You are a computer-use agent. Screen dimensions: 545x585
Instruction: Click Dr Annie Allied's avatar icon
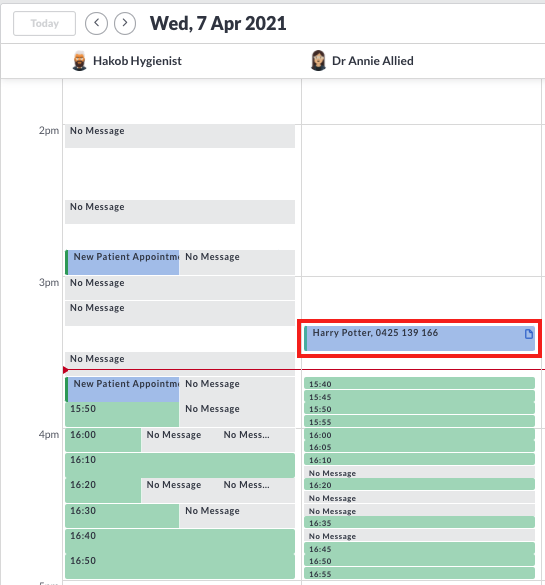318,60
